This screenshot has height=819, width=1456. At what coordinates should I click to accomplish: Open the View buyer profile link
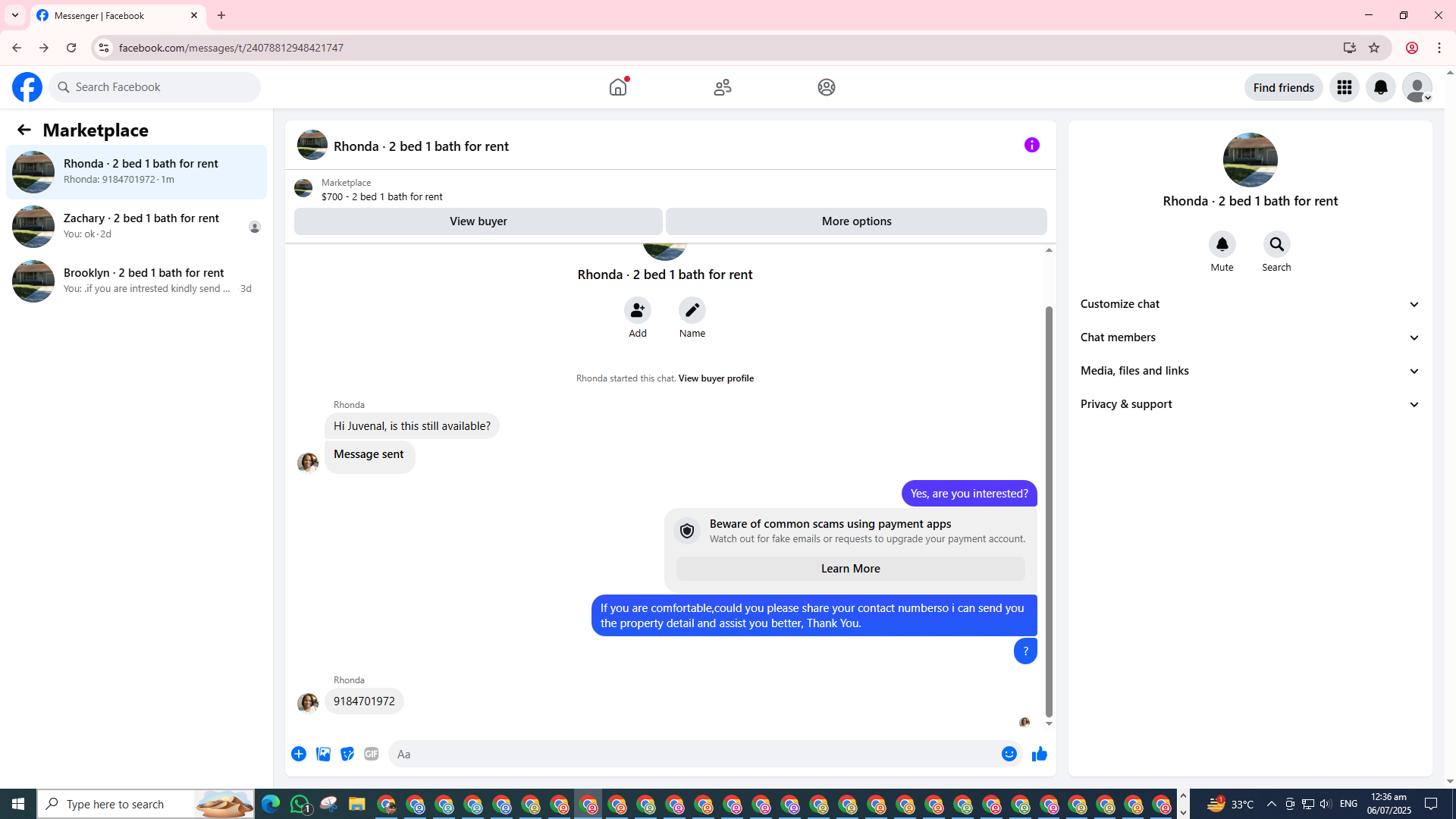(715, 378)
